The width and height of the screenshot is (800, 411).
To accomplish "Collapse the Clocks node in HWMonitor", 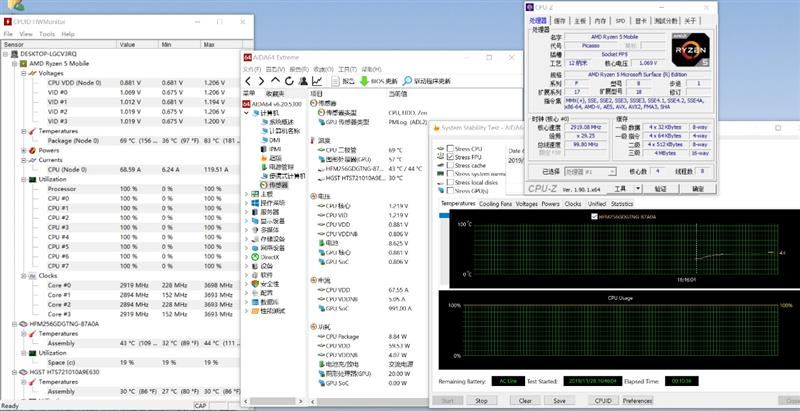I will [x=24, y=276].
